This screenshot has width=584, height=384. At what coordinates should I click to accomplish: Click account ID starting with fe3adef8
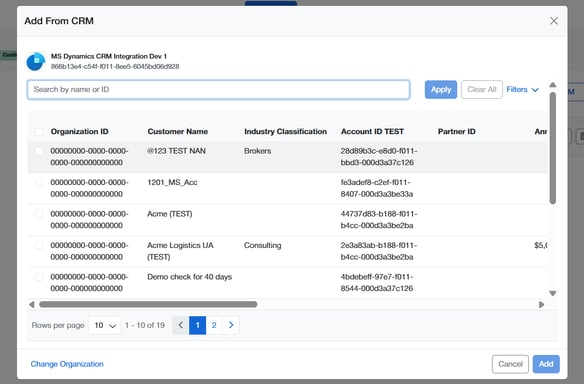(x=377, y=188)
